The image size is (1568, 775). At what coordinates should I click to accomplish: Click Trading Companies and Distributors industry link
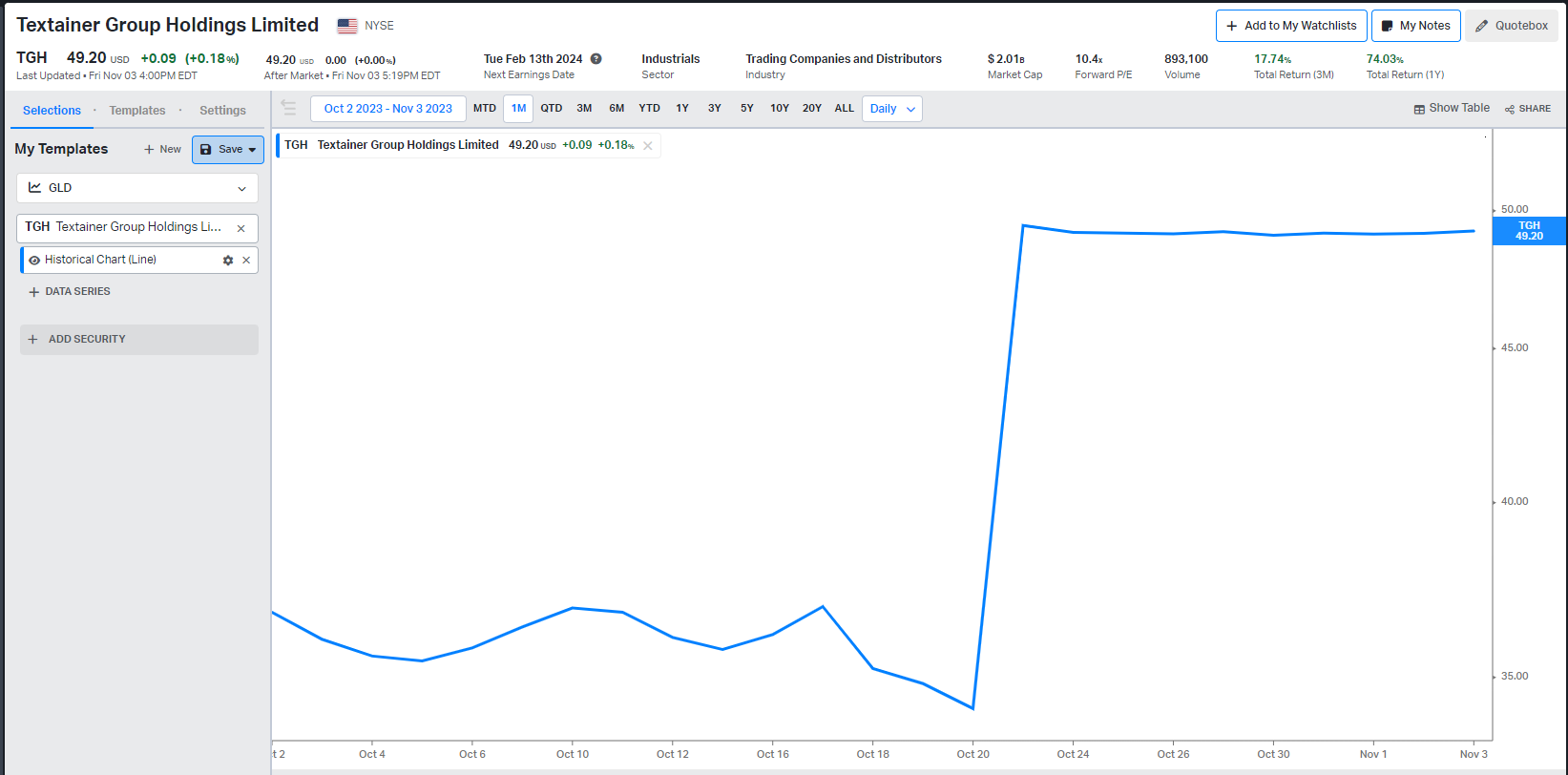(x=844, y=59)
